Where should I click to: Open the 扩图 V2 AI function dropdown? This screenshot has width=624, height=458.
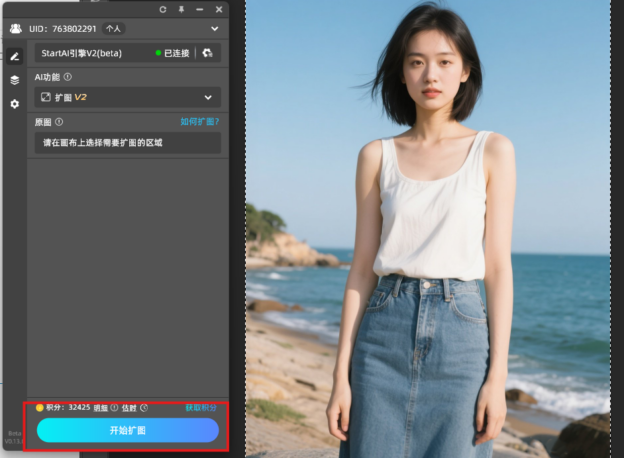click(126, 97)
